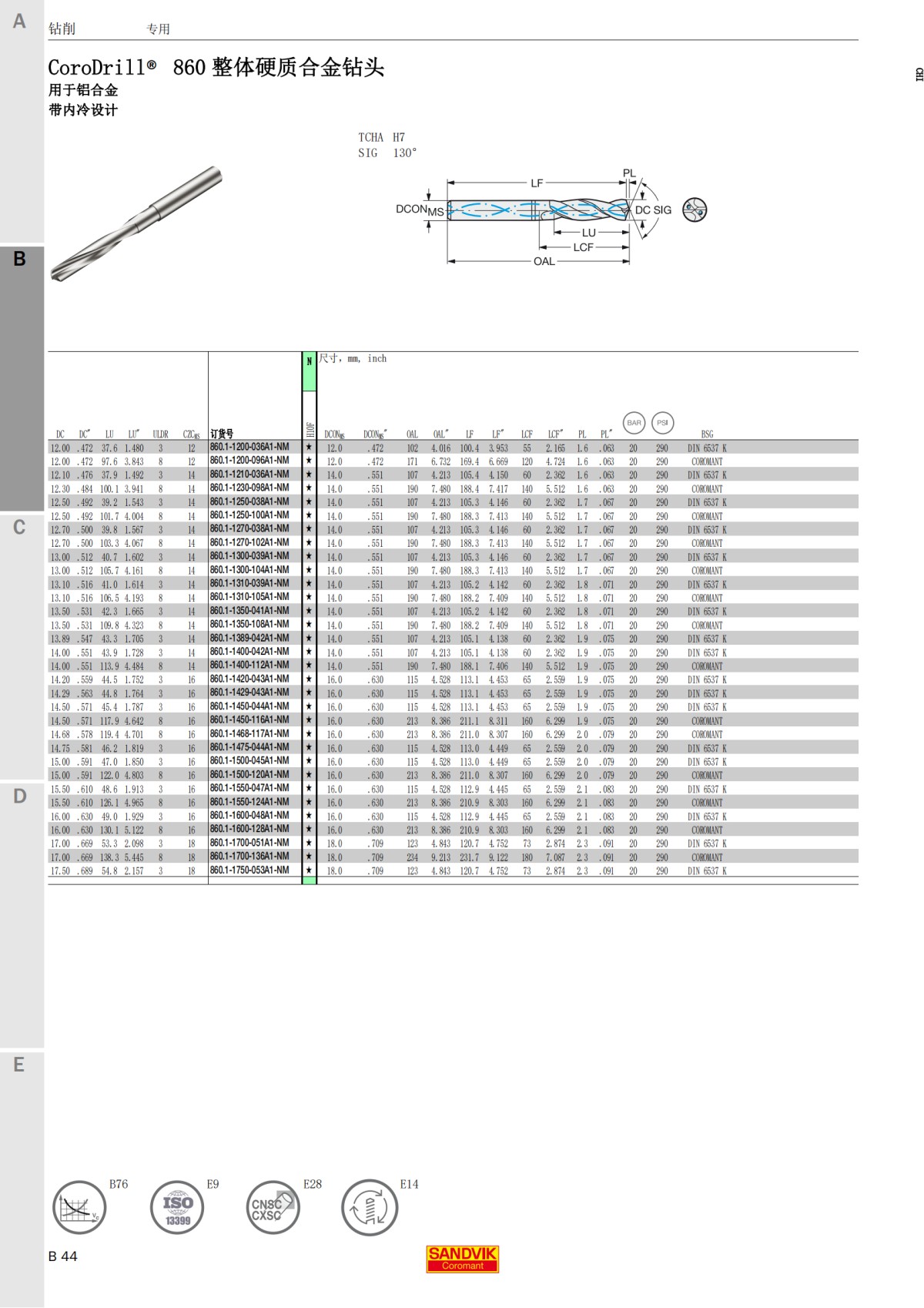Click order code 860.1-1350-041A1-NM

click(249, 611)
